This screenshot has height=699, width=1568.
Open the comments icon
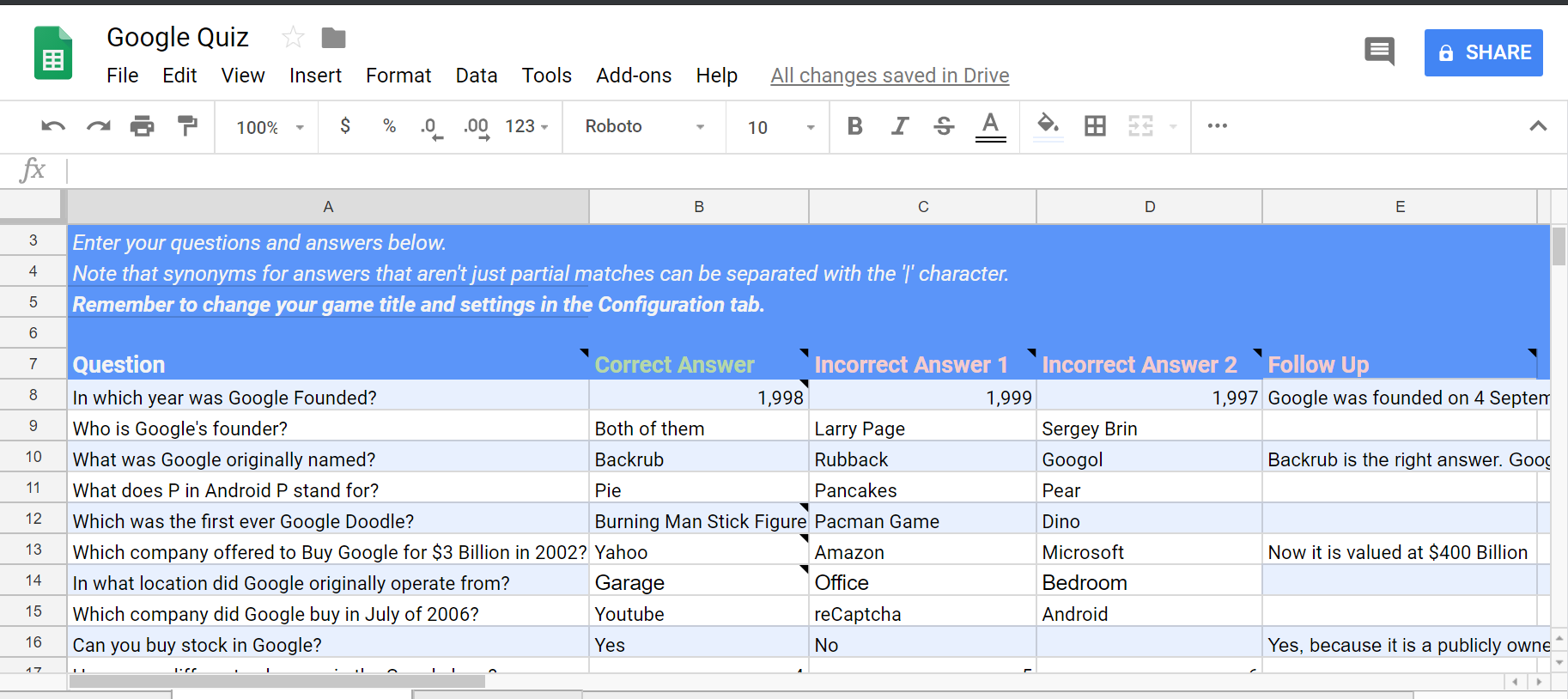click(x=1379, y=52)
